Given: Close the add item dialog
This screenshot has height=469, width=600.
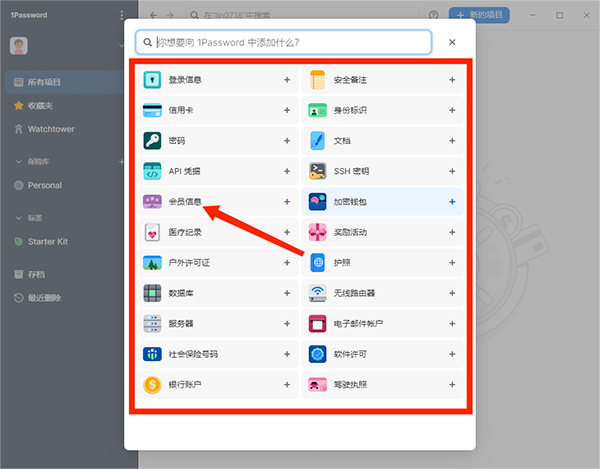Looking at the screenshot, I should point(452,42).
